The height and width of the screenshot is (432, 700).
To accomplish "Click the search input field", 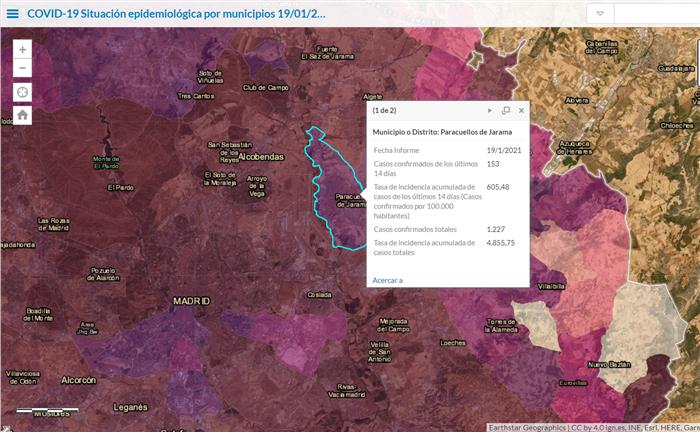I will 656,14.
